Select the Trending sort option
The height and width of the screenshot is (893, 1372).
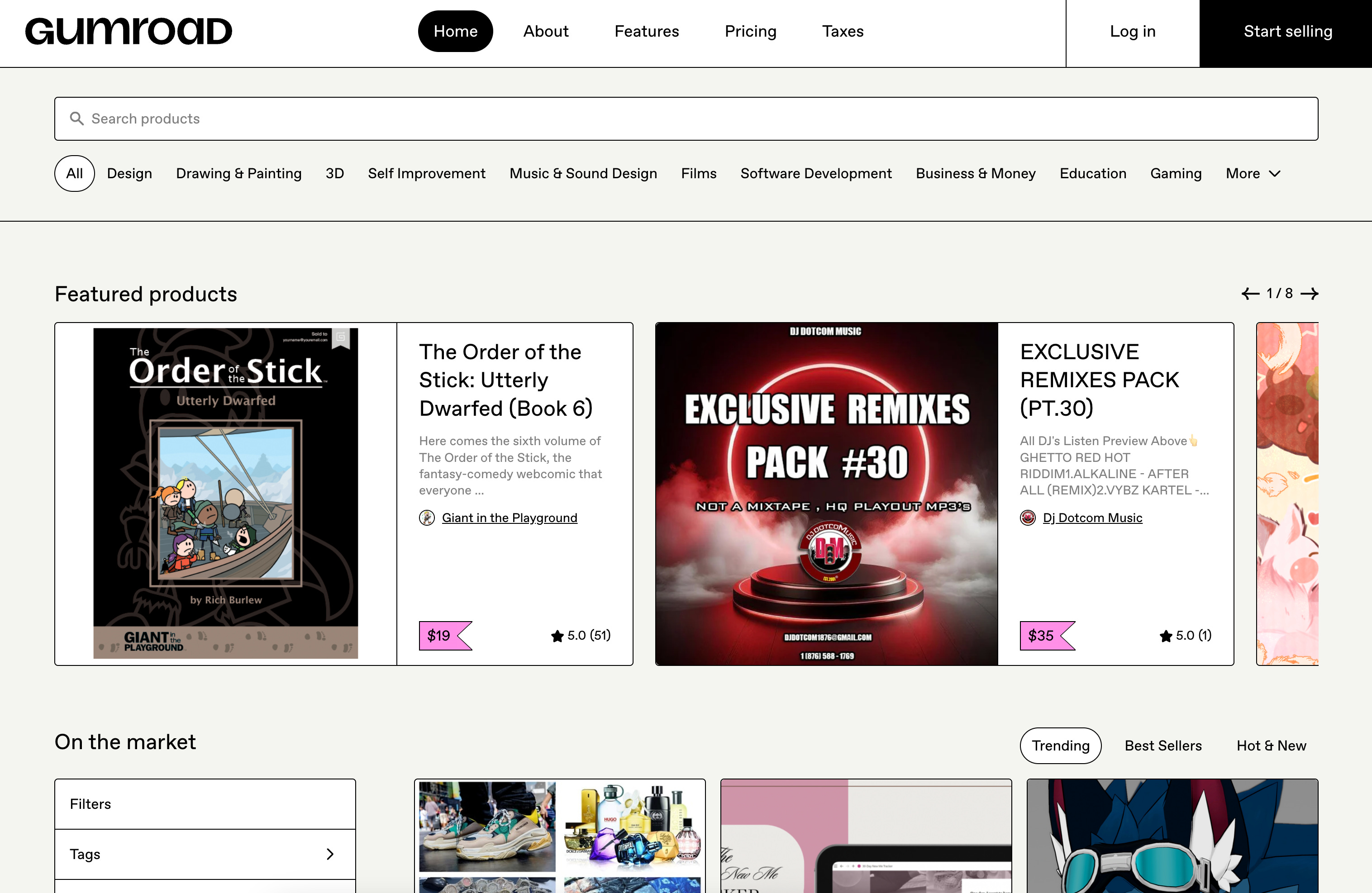(1060, 746)
